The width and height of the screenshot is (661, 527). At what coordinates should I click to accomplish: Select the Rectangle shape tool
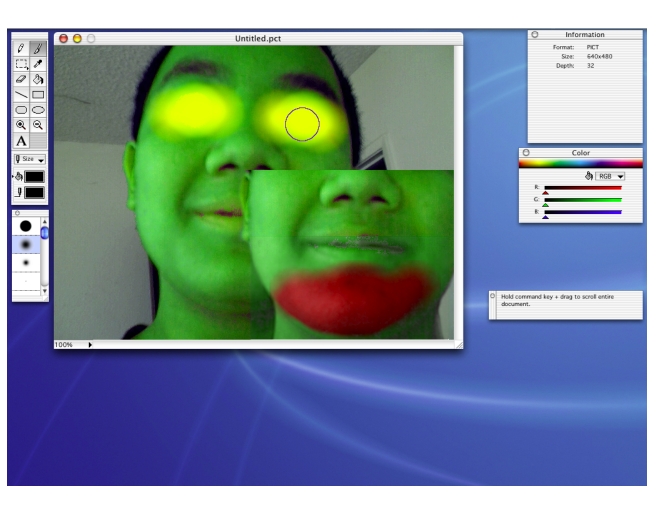38,94
